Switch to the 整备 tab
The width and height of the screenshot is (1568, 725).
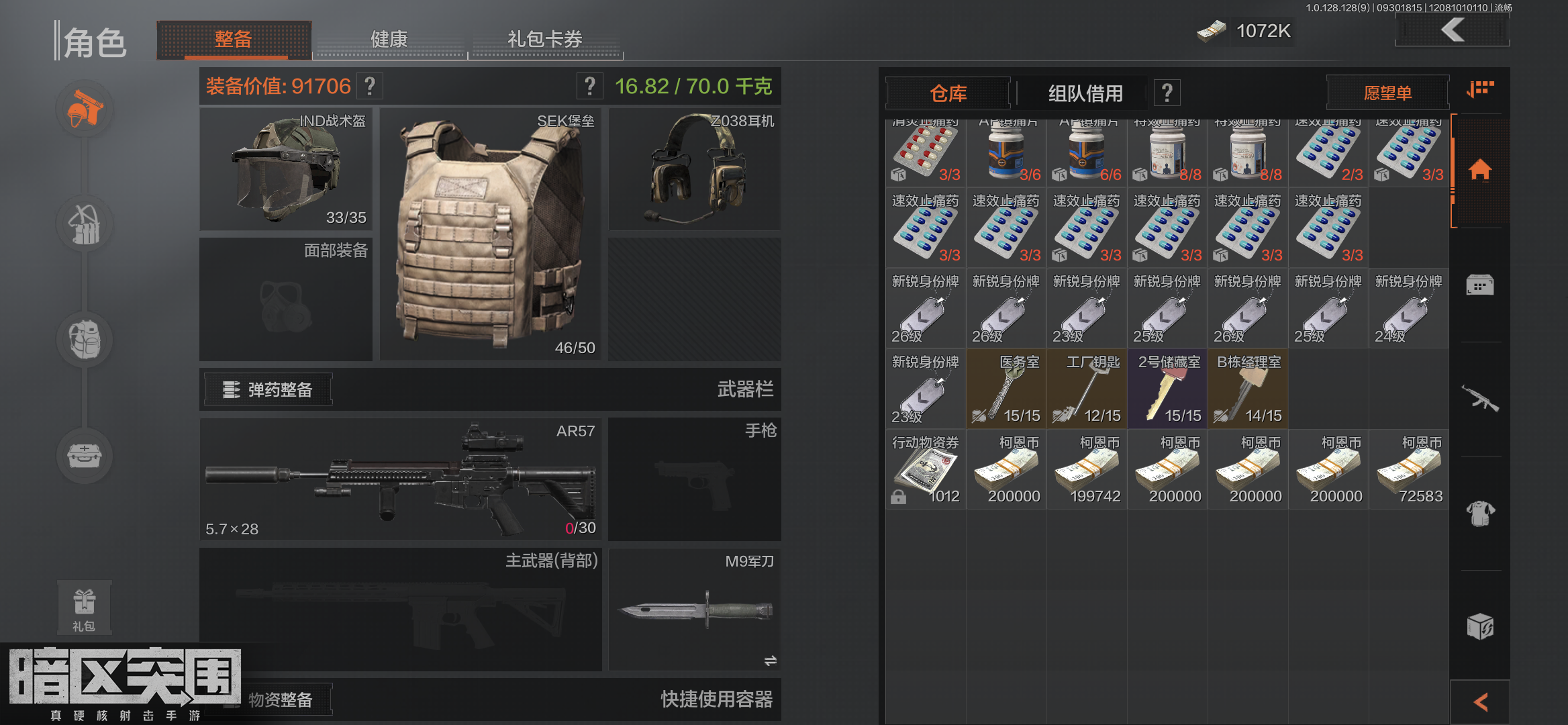pyautogui.click(x=234, y=40)
